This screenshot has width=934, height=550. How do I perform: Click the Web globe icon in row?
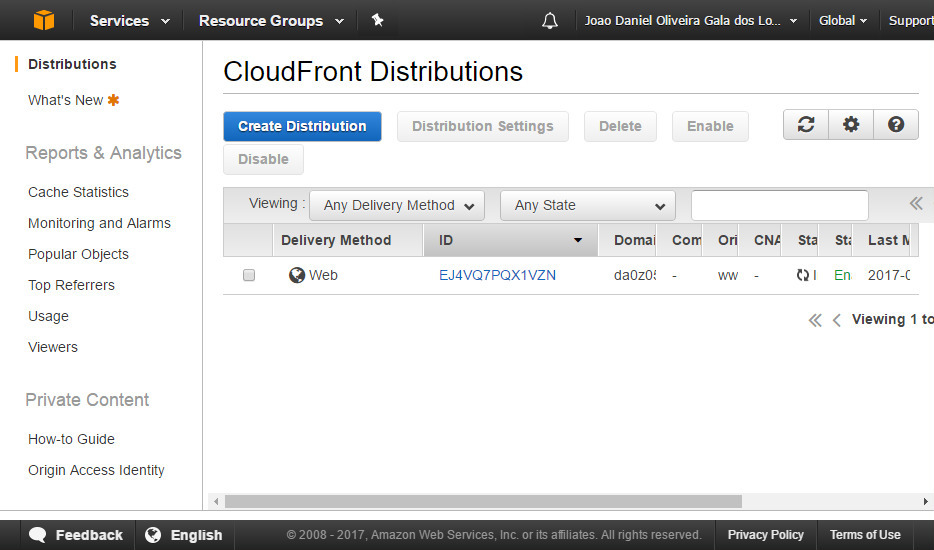click(x=297, y=275)
